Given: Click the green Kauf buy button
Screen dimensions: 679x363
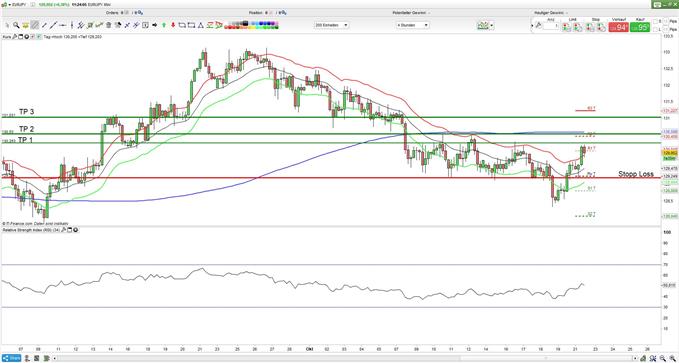Looking at the screenshot, I should pyautogui.click(x=640, y=27).
